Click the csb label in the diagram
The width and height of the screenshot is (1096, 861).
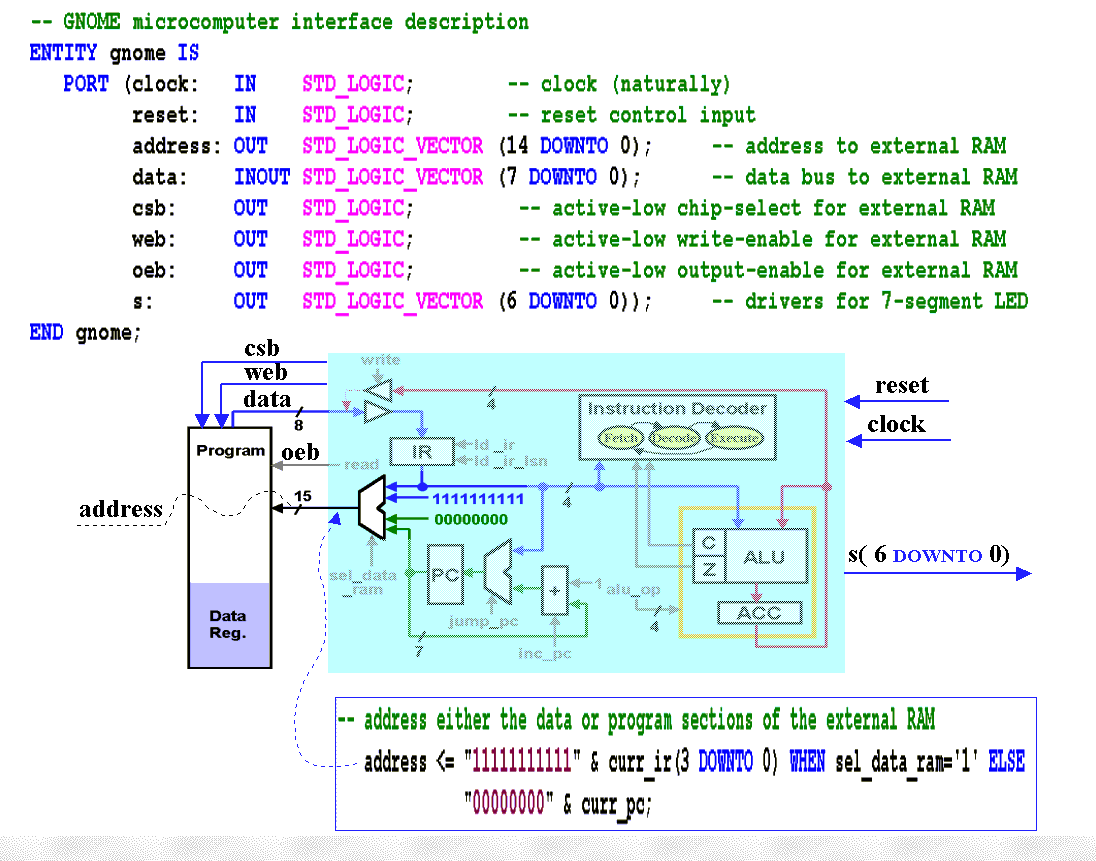click(x=262, y=348)
